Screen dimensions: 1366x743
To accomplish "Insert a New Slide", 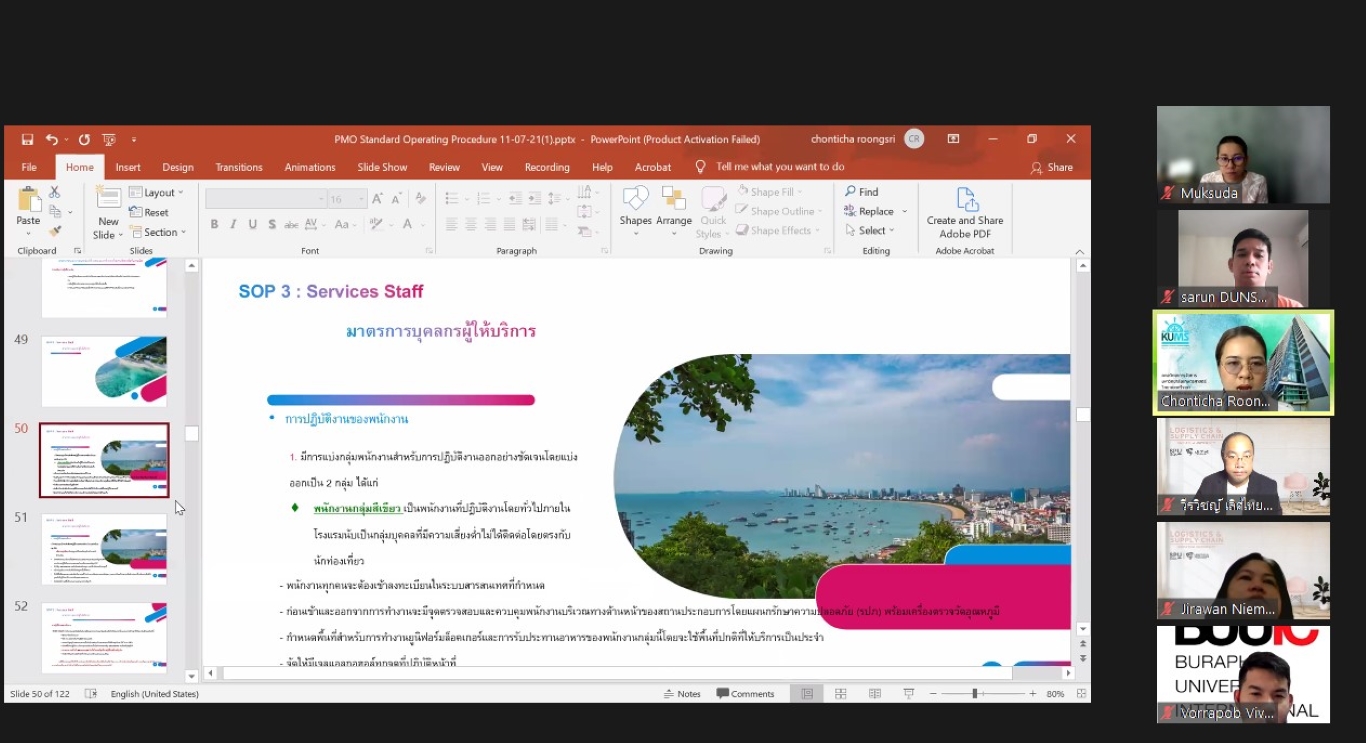I will pyautogui.click(x=108, y=212).
